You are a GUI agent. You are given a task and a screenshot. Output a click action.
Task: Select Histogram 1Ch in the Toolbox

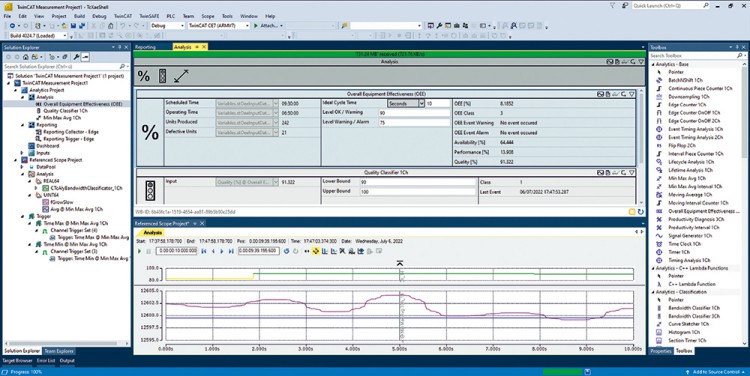tap(684, 332)
